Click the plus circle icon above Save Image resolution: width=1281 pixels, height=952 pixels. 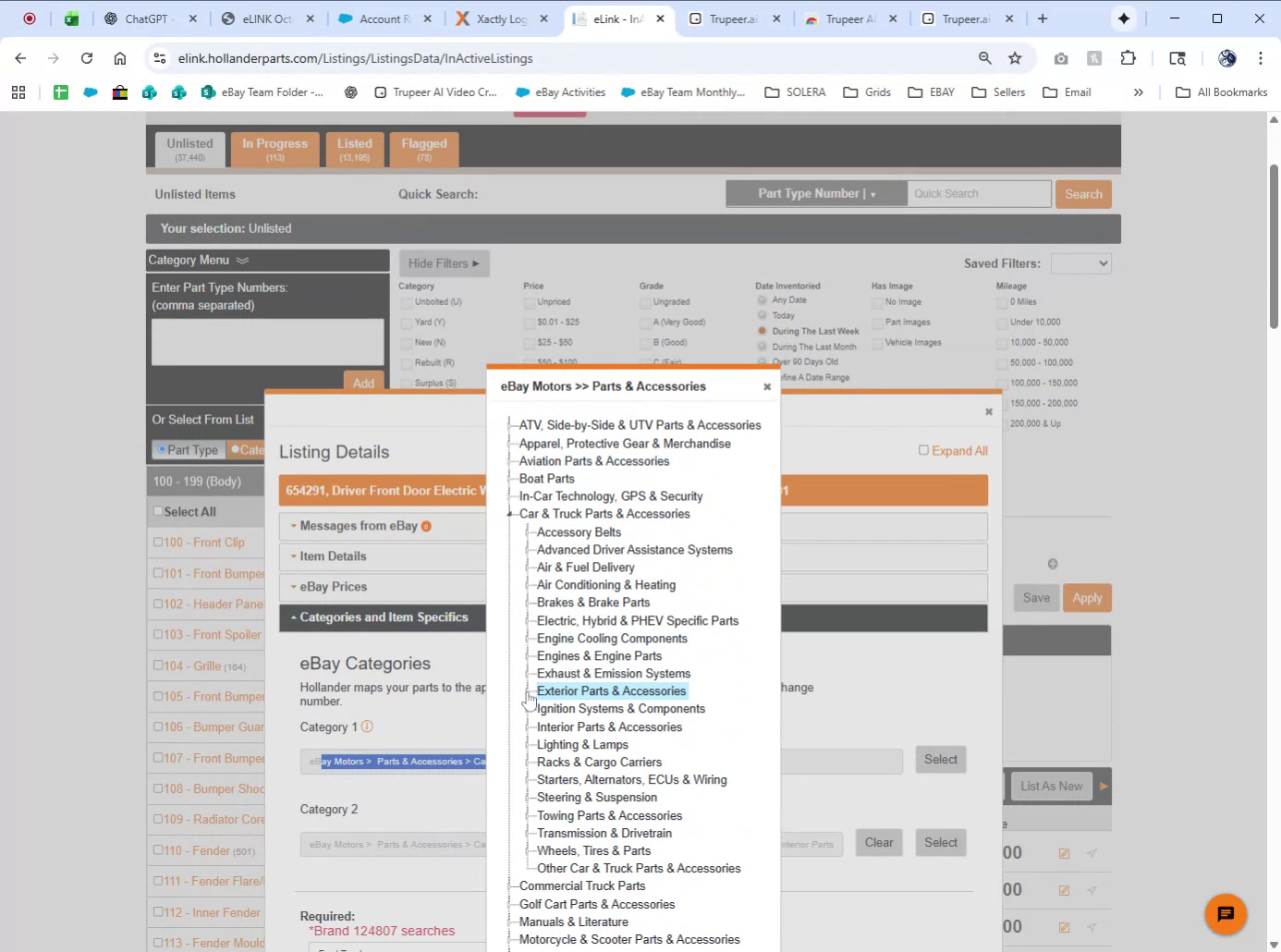coord(1053,564)
